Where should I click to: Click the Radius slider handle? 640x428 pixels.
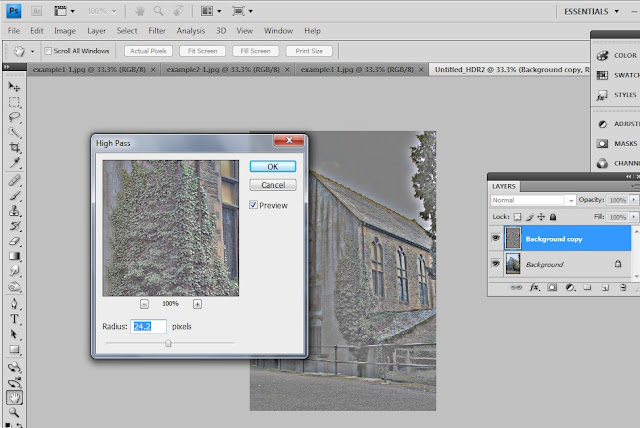point(168,343)
